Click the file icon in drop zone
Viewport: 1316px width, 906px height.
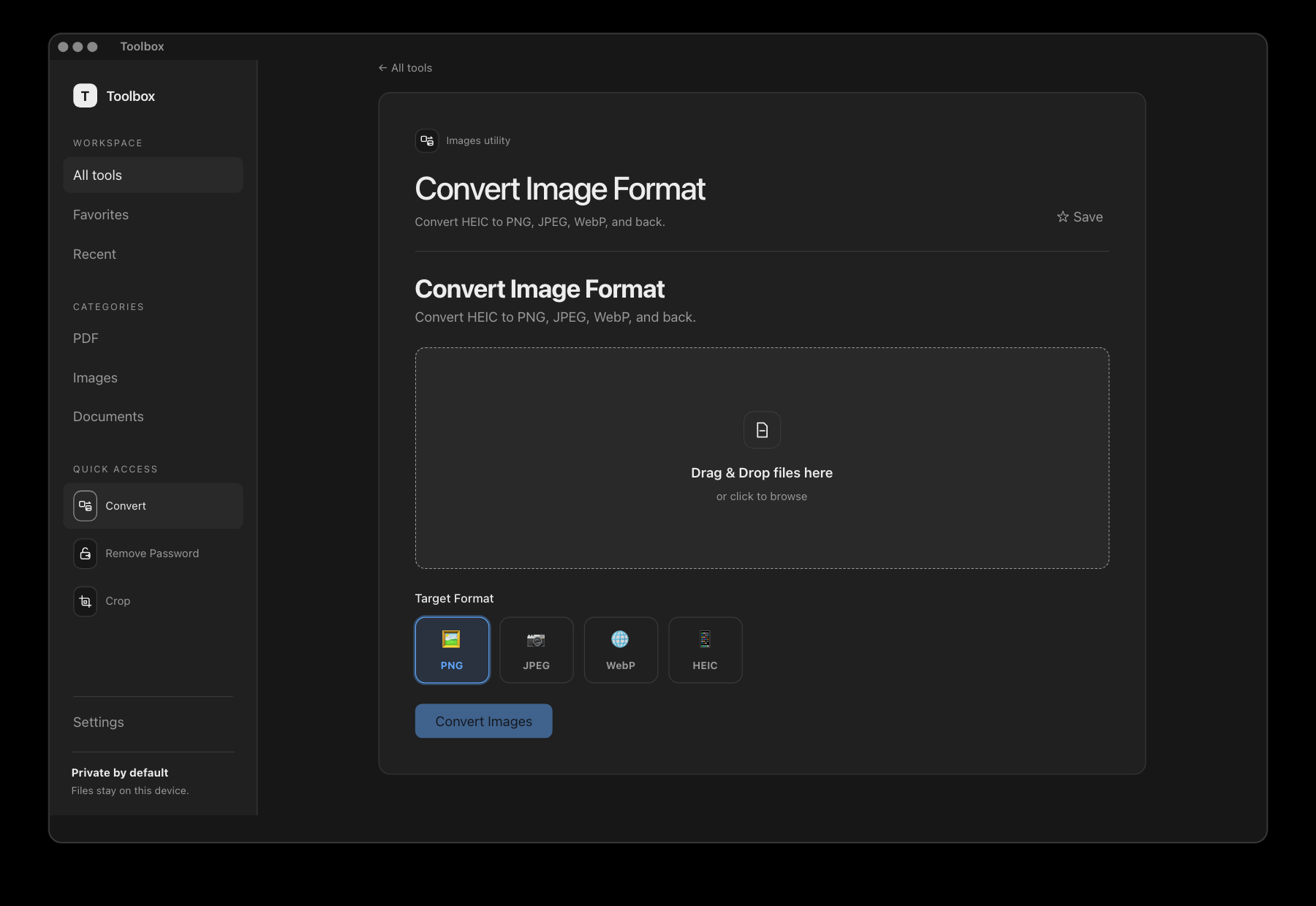coord(762,430)
